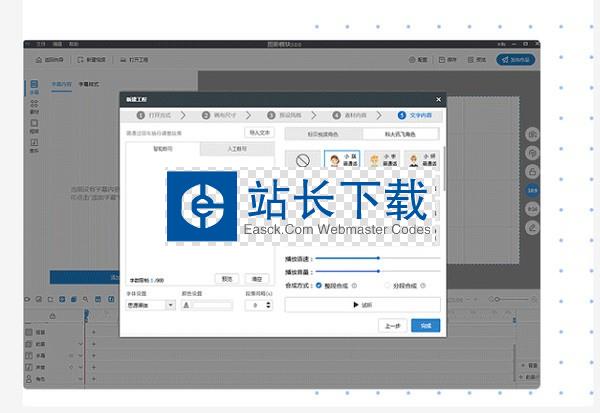Go to step 2 of the wizard

219,115
